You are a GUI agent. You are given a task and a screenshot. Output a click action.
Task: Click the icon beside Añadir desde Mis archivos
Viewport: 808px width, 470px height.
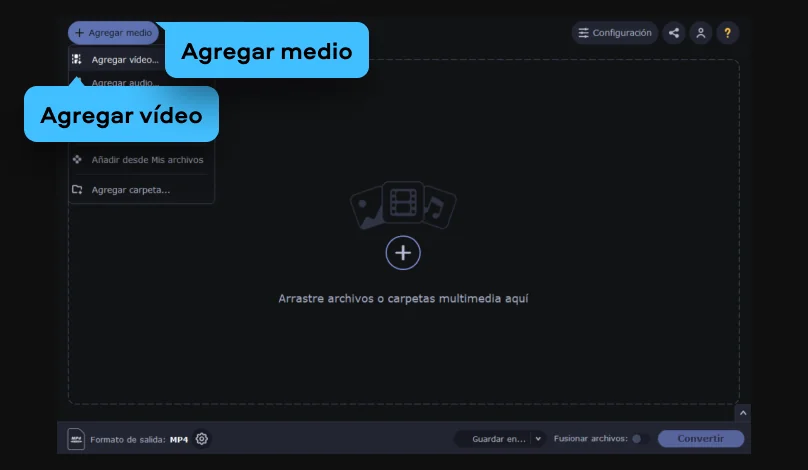(77, 159)
